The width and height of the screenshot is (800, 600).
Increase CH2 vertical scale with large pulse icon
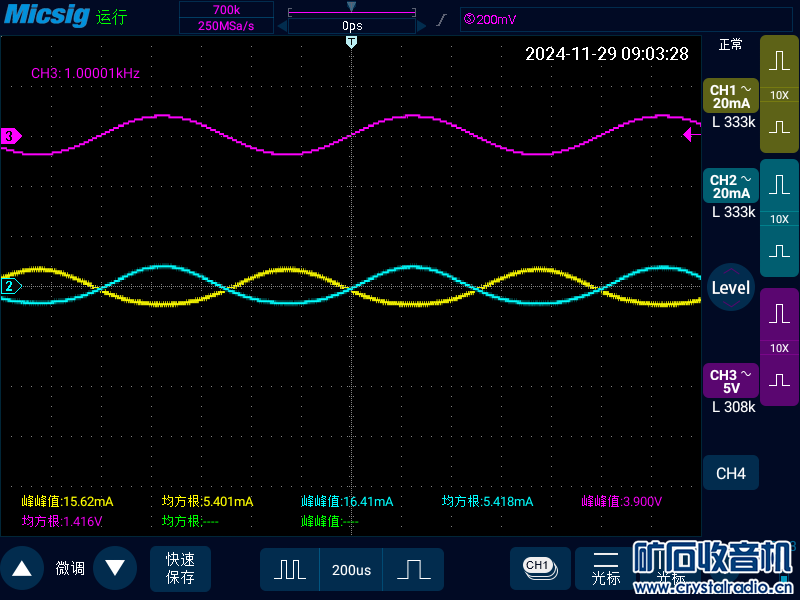click(779, 185)
